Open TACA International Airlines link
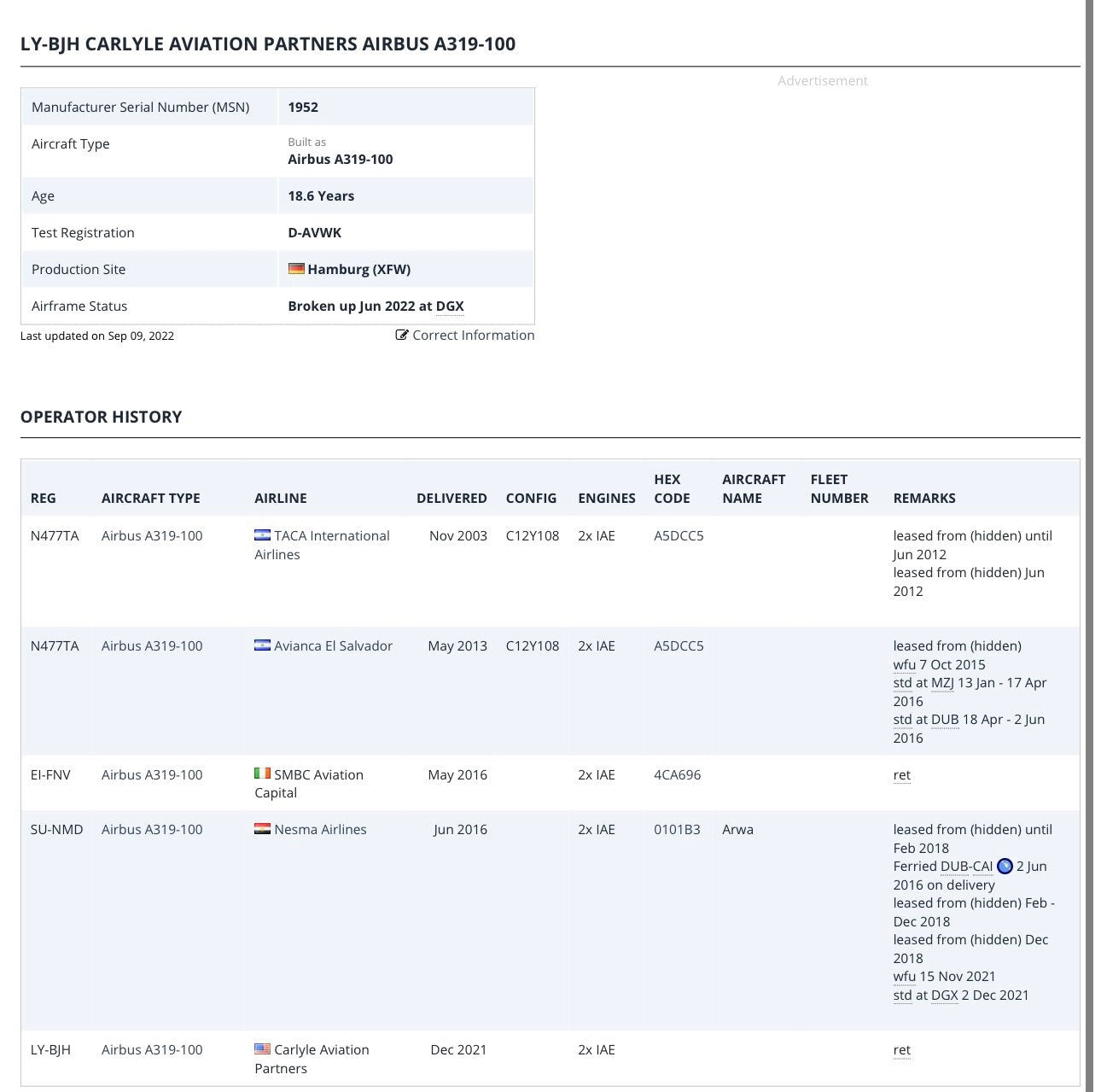Screen dimensions: 1101x1092 coord(322,545)
